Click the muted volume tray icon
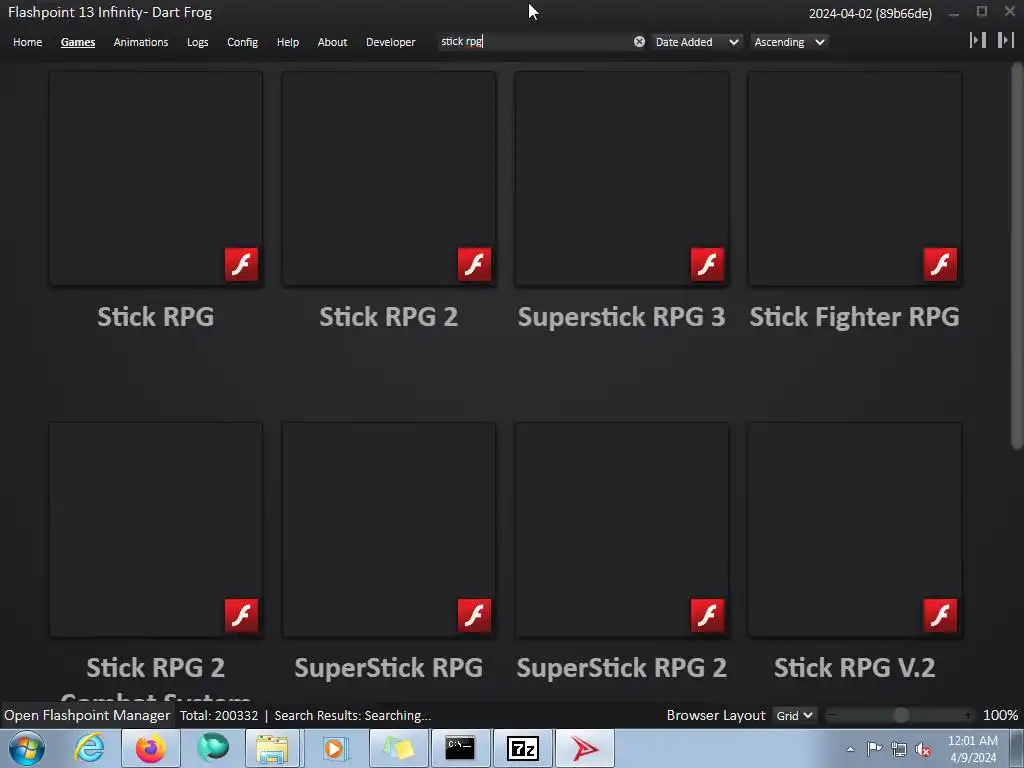 923,749
